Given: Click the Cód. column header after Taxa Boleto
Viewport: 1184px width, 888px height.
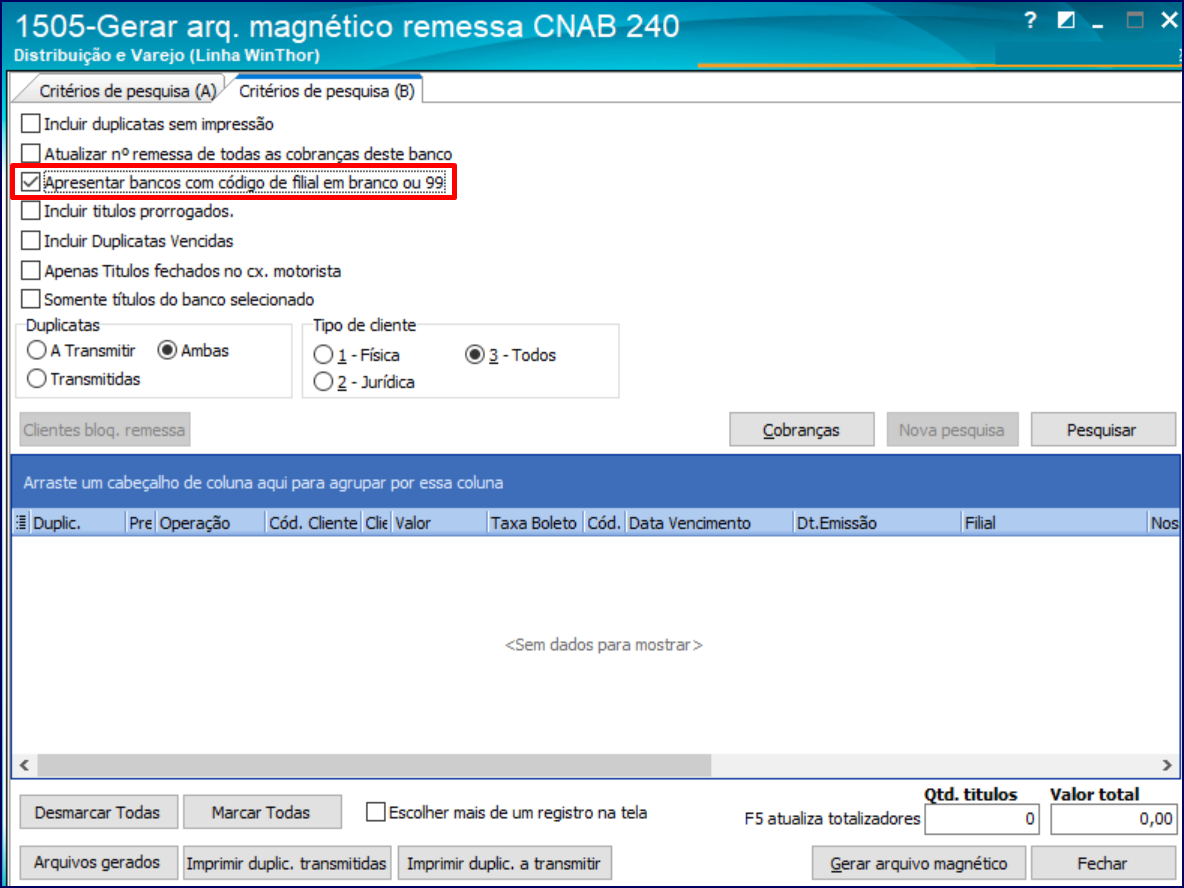Looking at the screenshot, I should 604,523.
